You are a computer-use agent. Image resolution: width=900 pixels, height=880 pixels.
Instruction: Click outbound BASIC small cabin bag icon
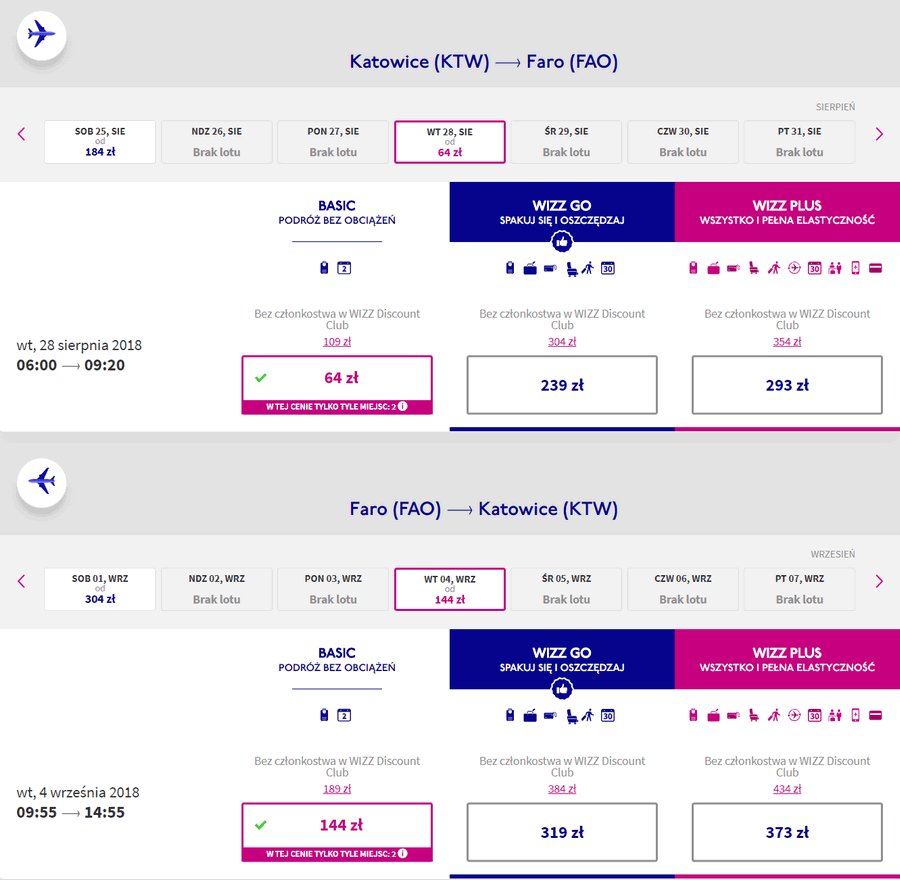[x=324, y=268]
